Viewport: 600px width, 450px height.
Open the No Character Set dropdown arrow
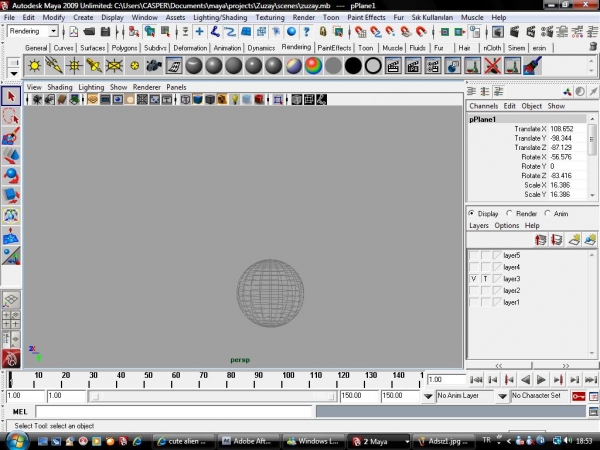502,396
